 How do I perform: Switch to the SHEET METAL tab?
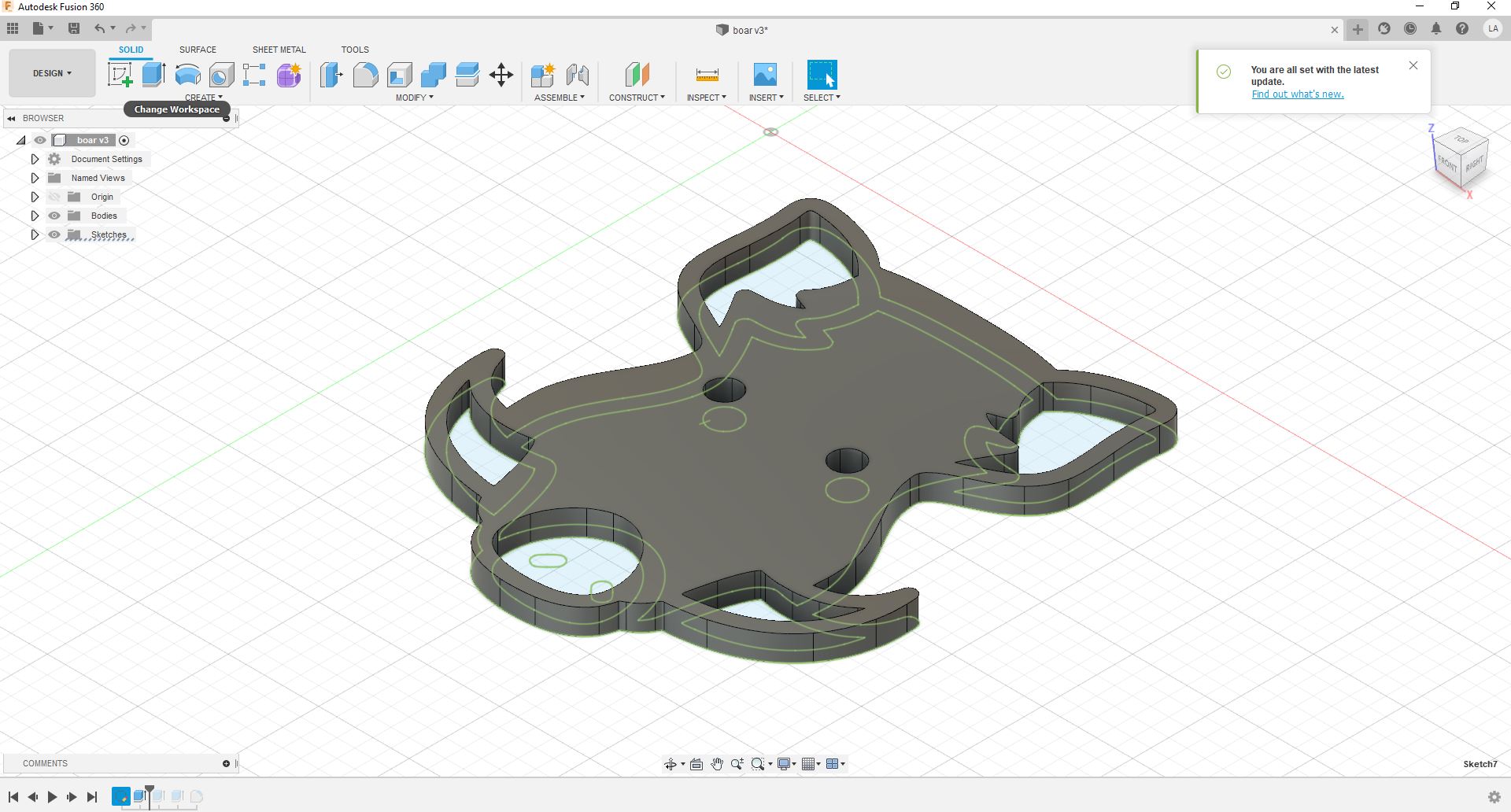click(279, 50)
